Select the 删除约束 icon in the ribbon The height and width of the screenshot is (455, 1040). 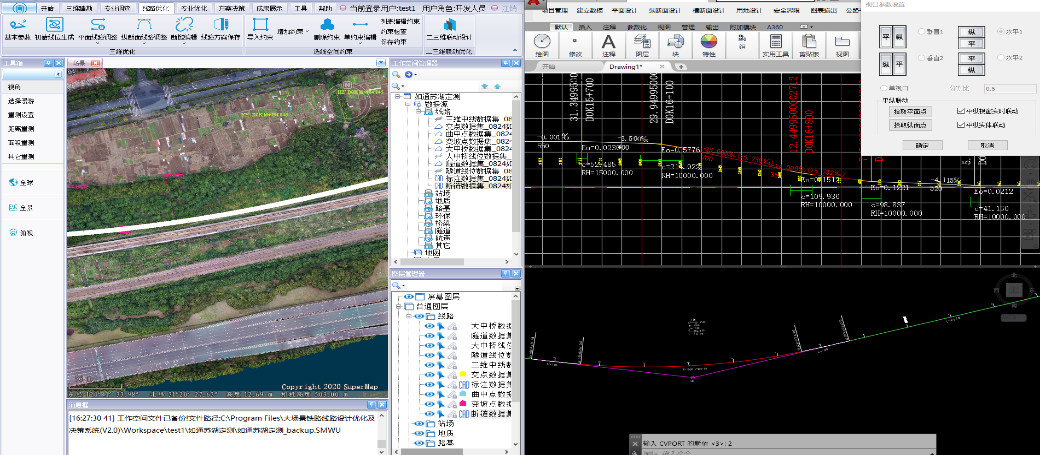[326, 25]
